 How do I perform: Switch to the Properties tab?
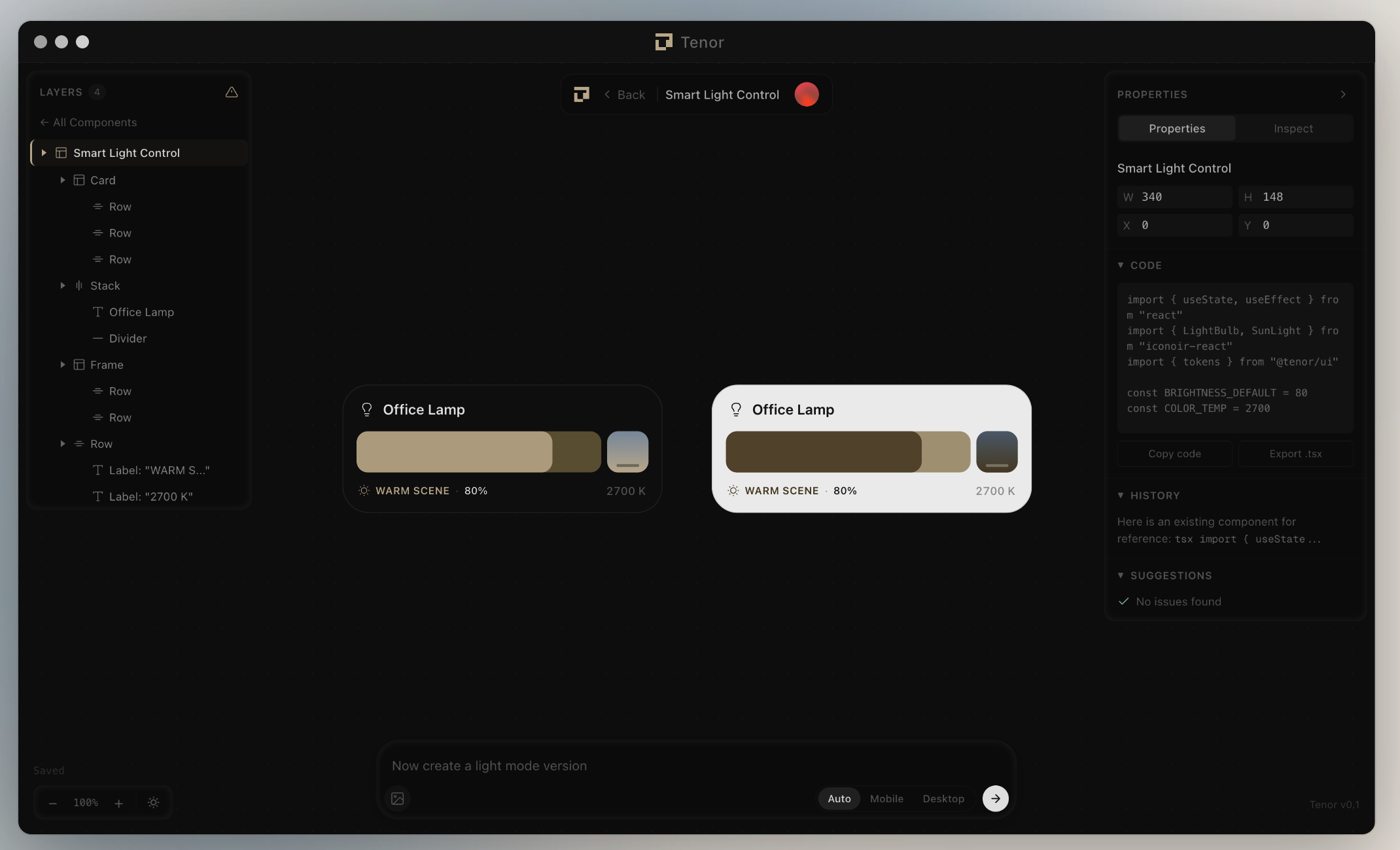pos(1176,129)
